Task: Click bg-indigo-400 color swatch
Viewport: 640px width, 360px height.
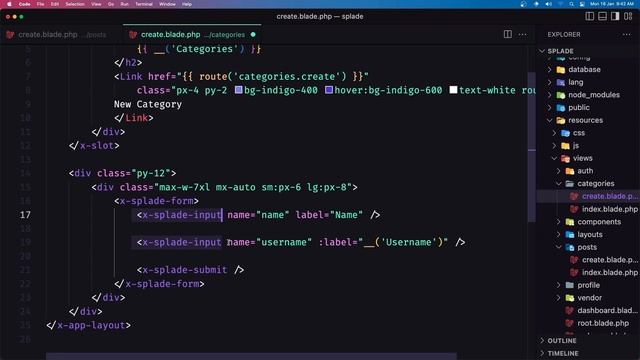Action: point(239,90)
